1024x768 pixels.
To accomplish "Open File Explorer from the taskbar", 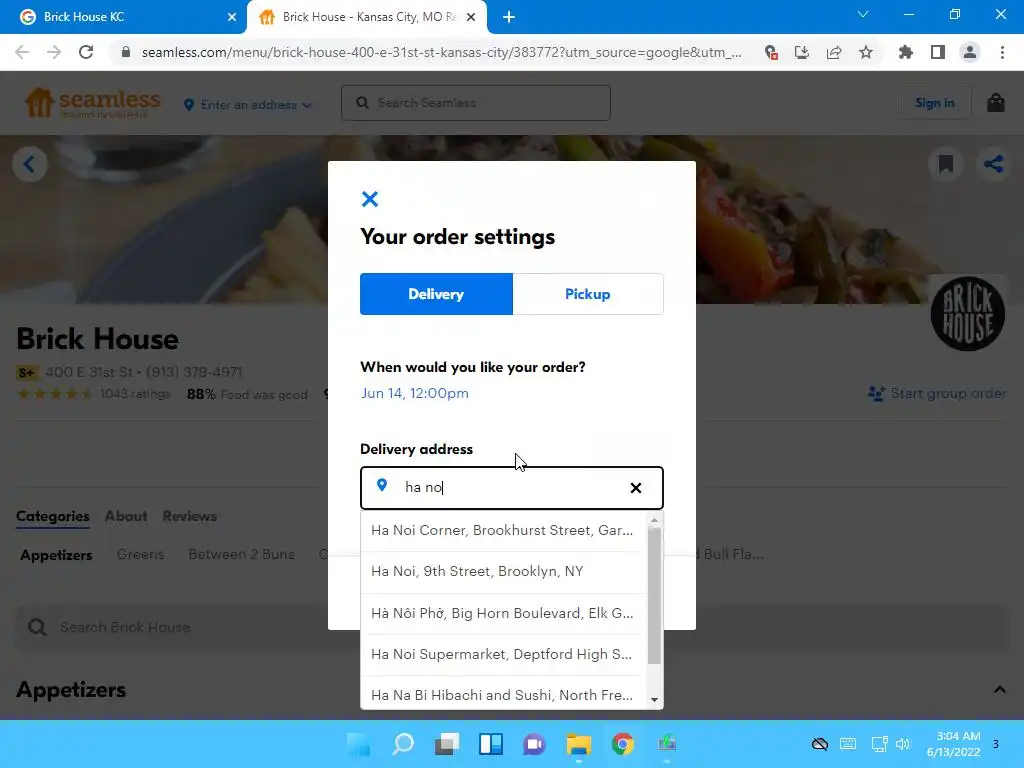I will [x=579, y=744].
